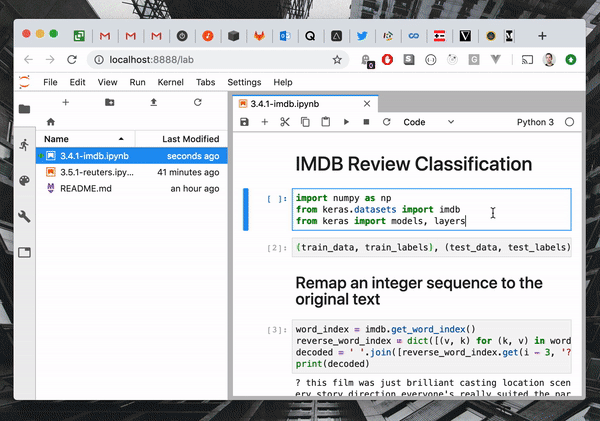Select the train_data code cell

click(432, 247)
